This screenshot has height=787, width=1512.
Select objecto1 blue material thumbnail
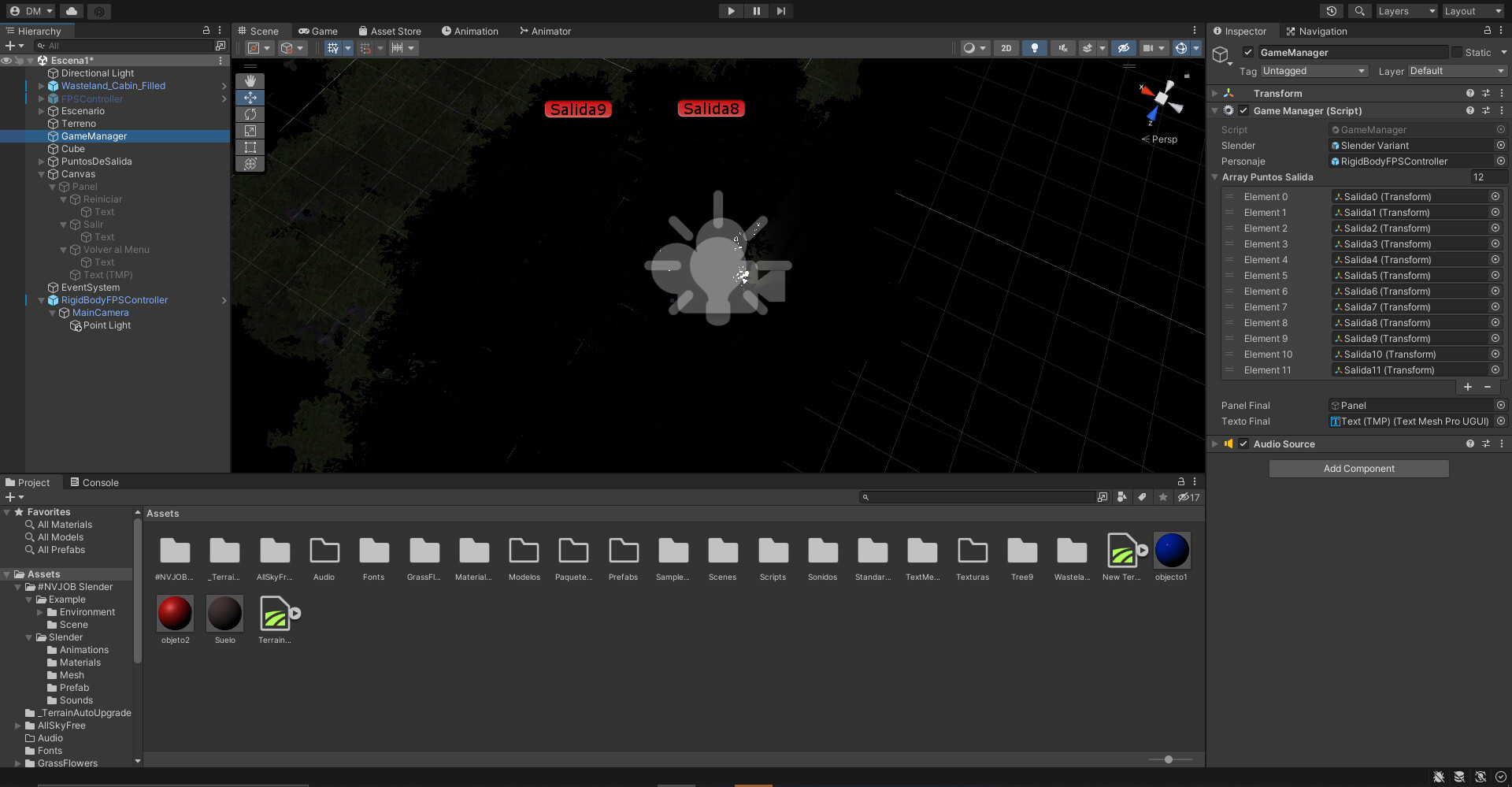tap(1171, 551)
